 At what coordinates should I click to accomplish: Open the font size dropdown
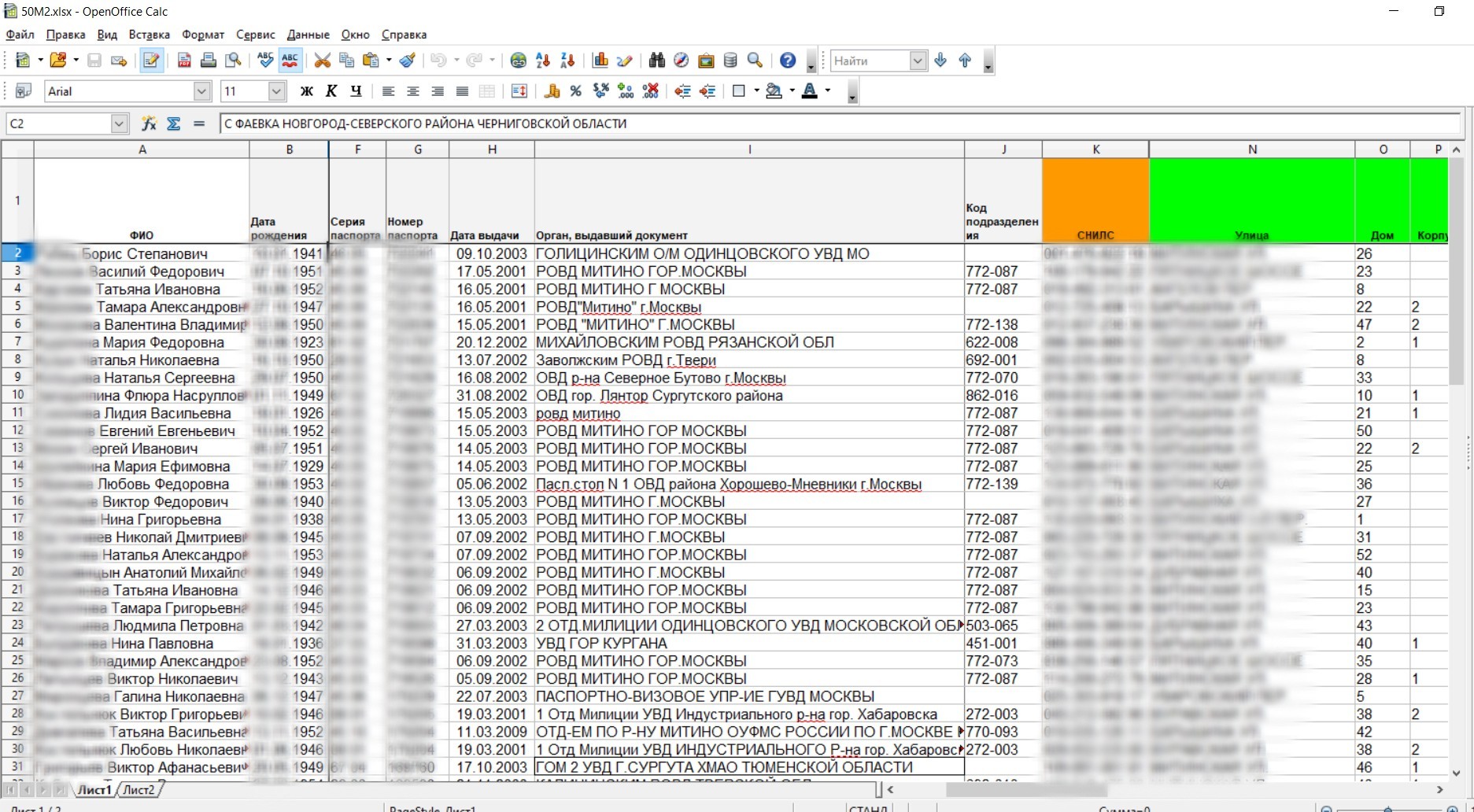pos(276,91)
